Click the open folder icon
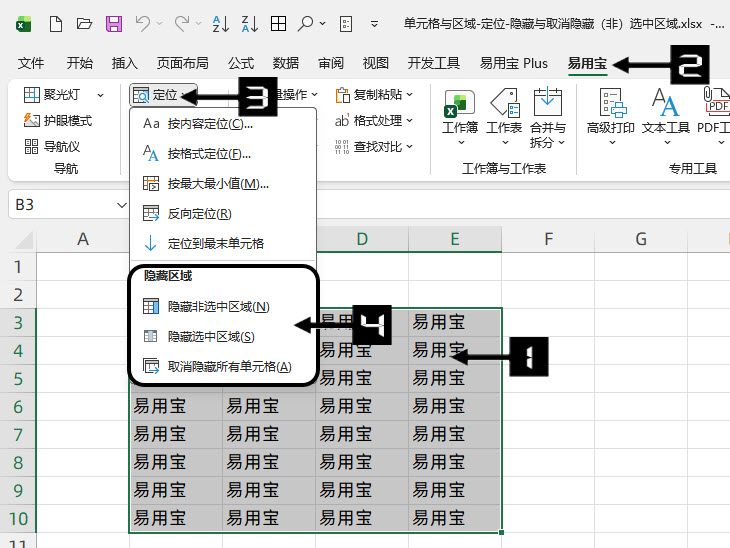The width and height of the screenshot is (730, 548). tap(85, 22)
